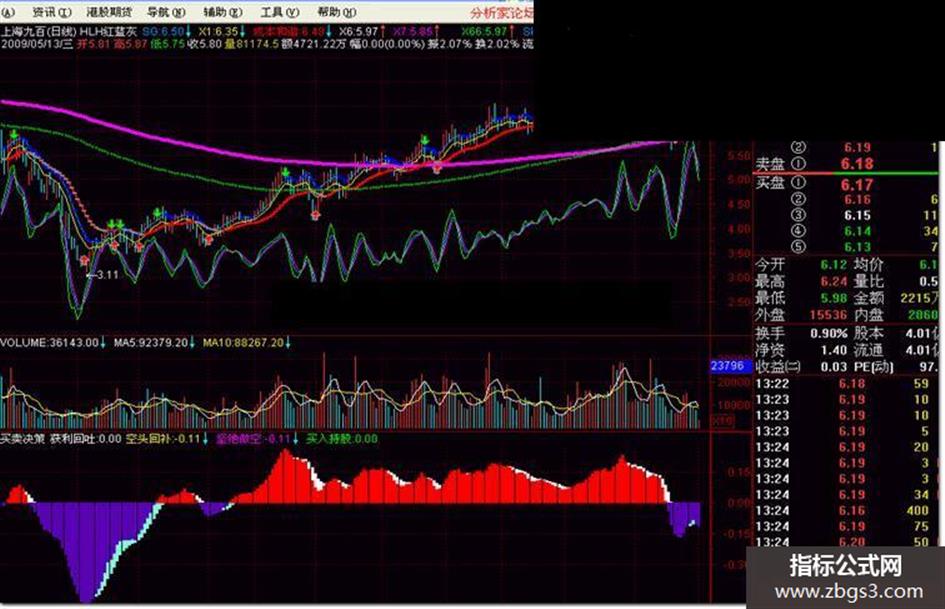Image resolution: width=945 pixels, height=609 pixels.
Task: Click the 今开 value 6.12
Action: (833, 265)
